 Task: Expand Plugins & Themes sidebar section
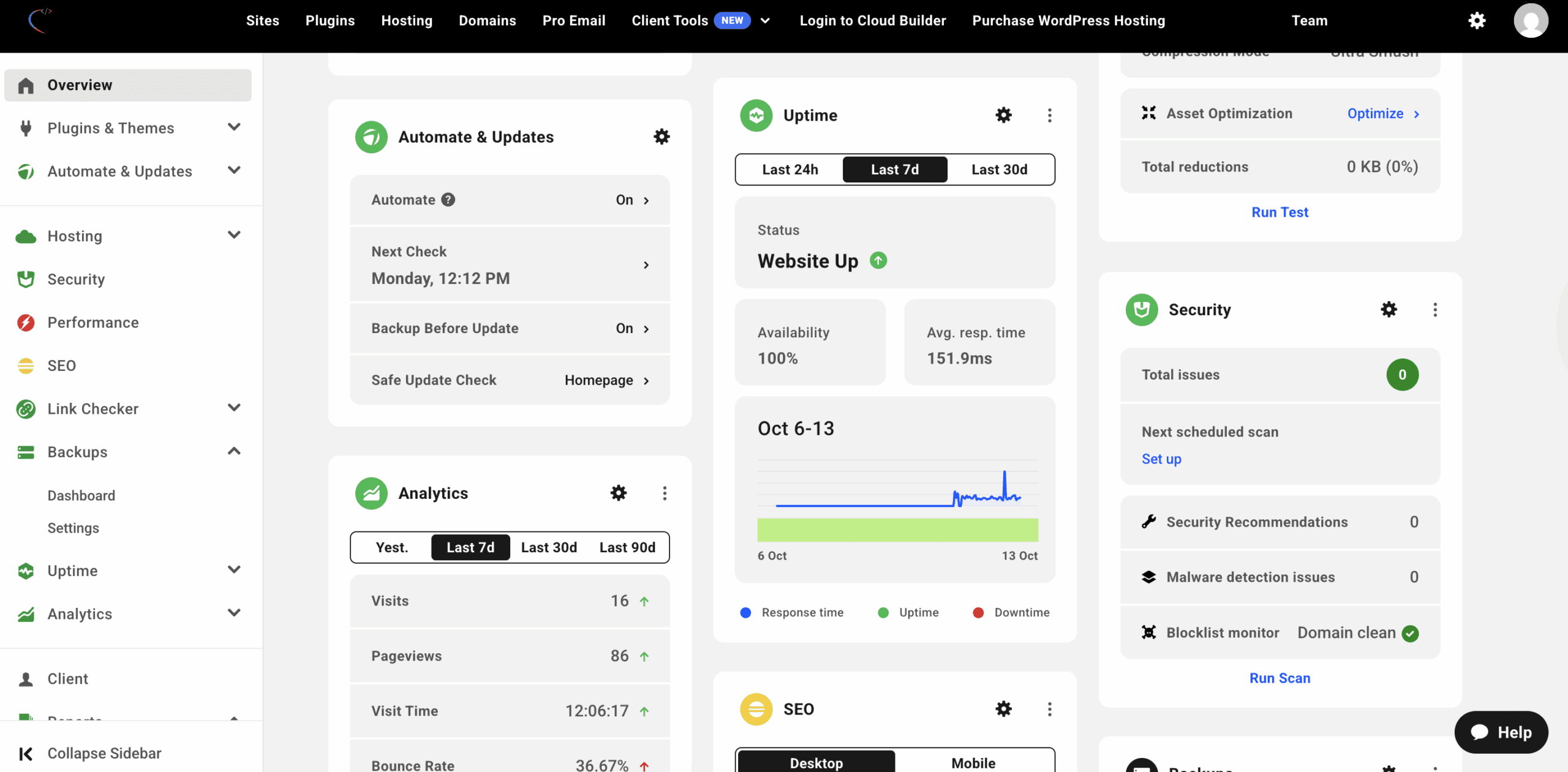[x=234, y=127]
